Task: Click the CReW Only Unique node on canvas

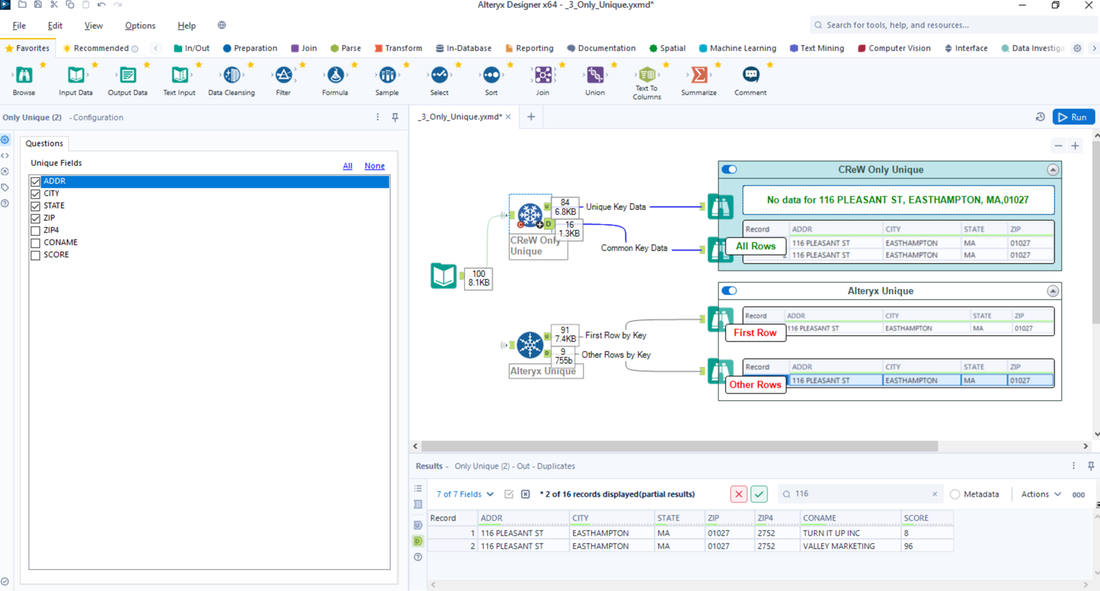Action: tap(530, 214)
